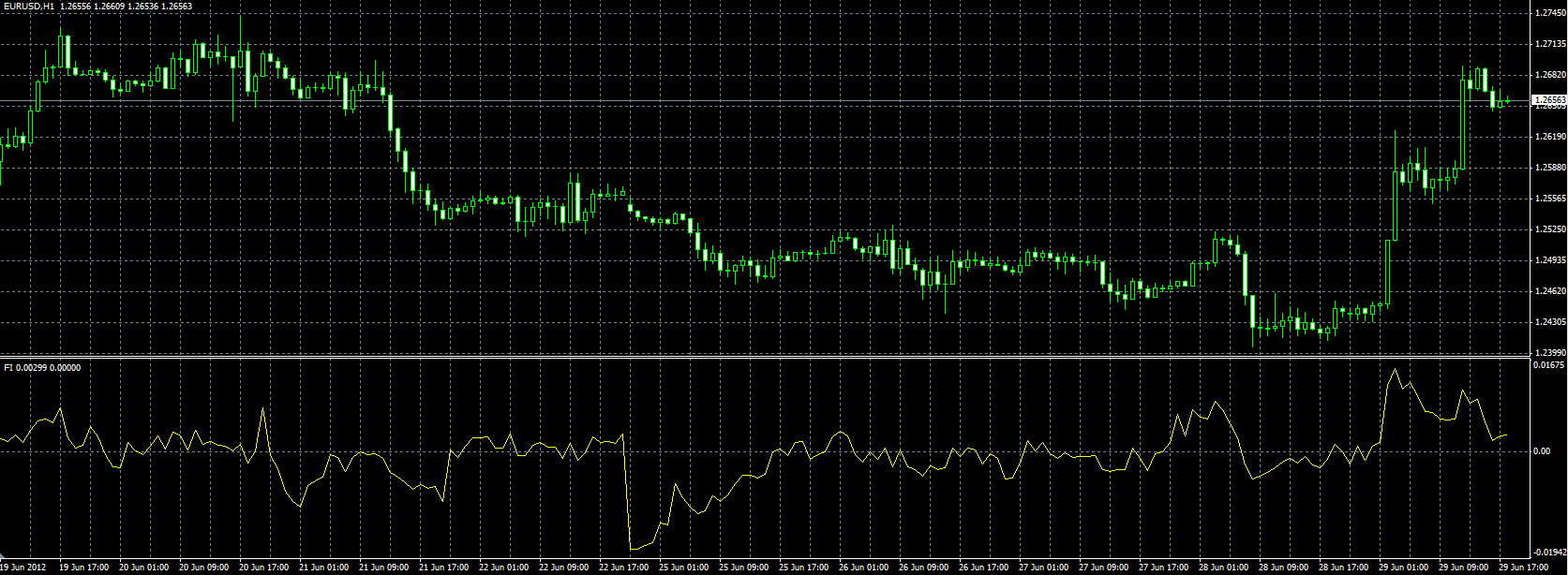The height and width of the screenshot is (575, 1568).
Task: Click the 26 Jun 17:00 time label
Action: (x=984, y=568)
